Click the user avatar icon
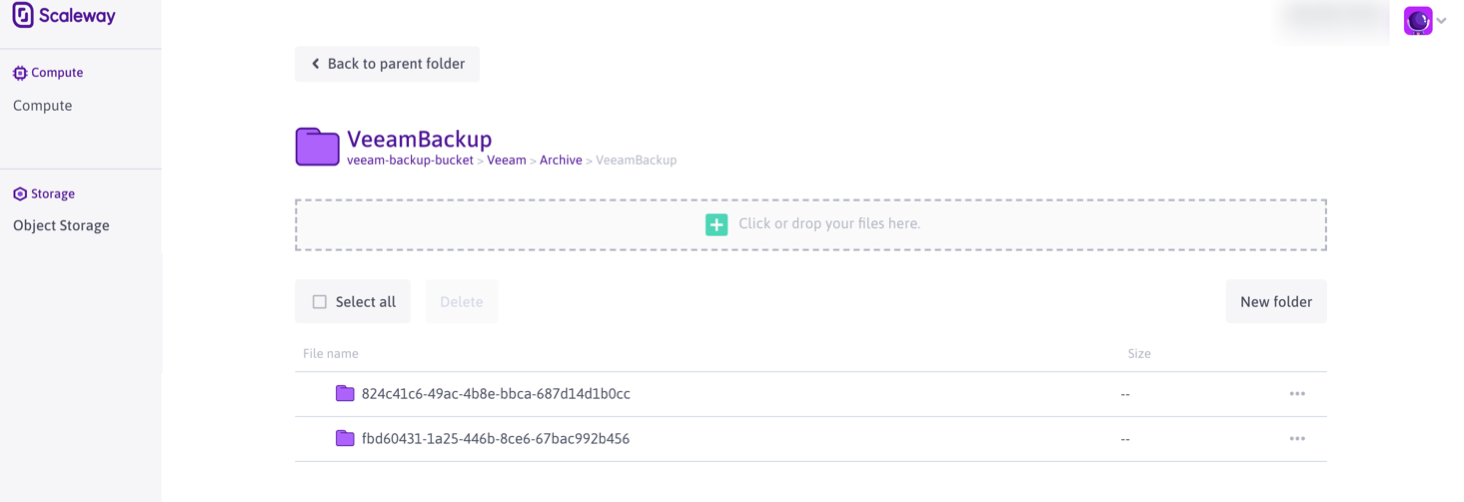Viewport: 1464px width, 502px height. (1417, 21)
